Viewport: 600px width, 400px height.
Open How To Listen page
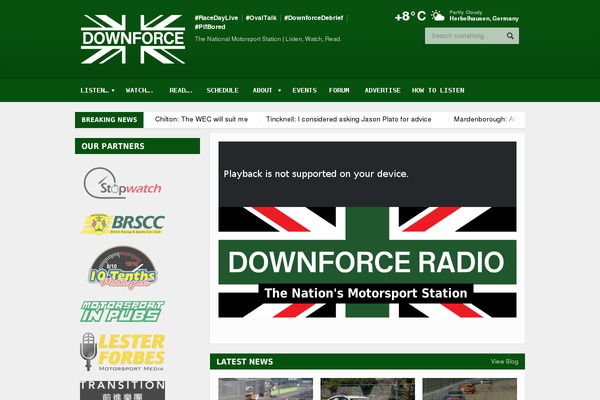pos(438,90)
